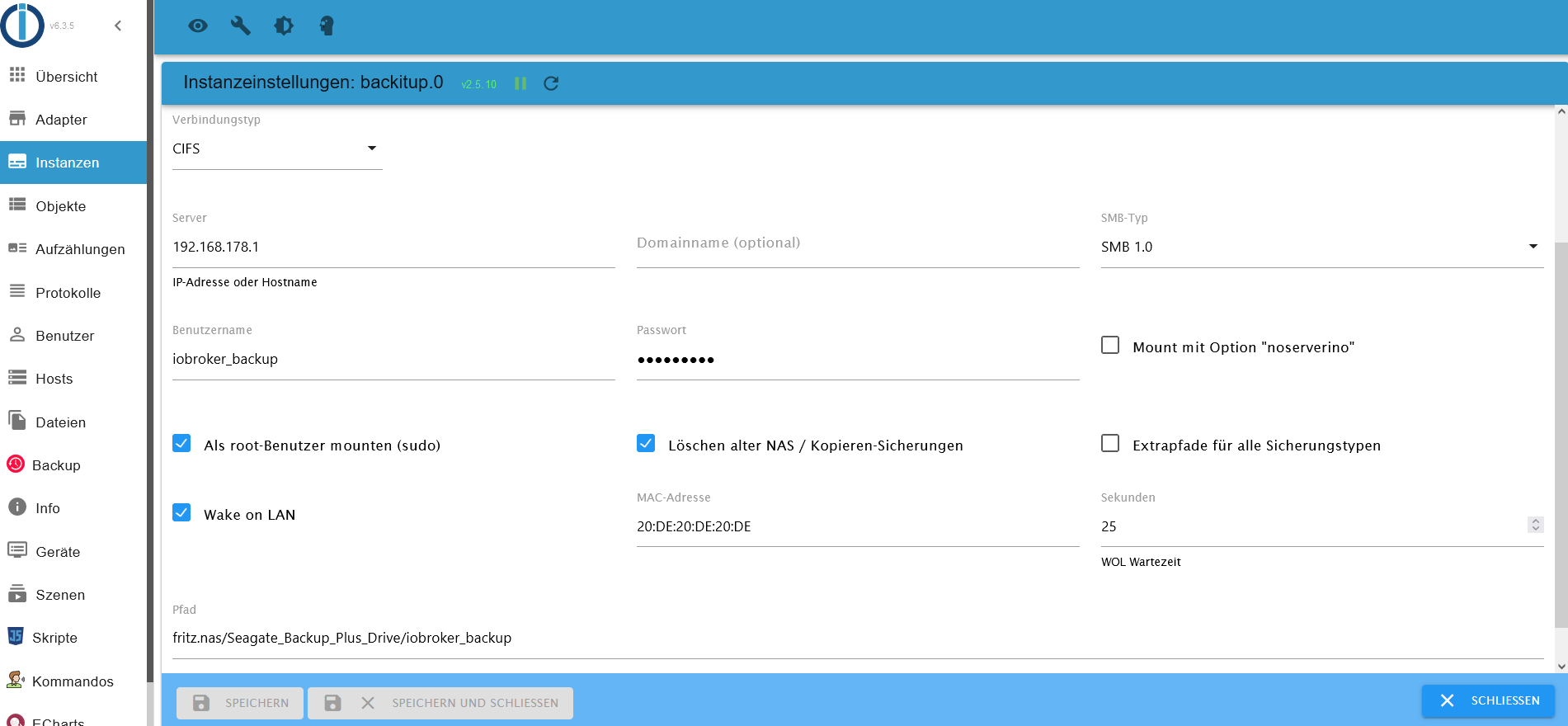Screen dimensions: 1568x726
Task: Click the Speichern button
Action: click(240, 703)
